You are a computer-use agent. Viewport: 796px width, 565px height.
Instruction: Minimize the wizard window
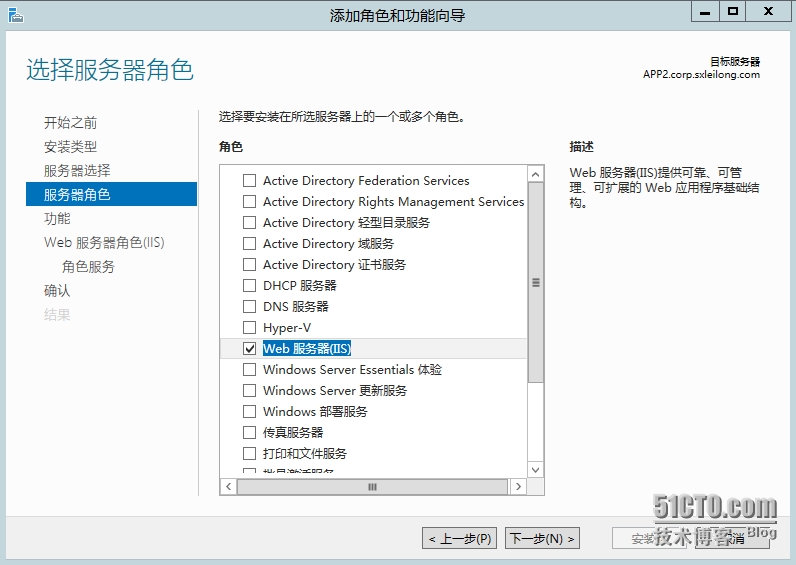click(705, 12)
